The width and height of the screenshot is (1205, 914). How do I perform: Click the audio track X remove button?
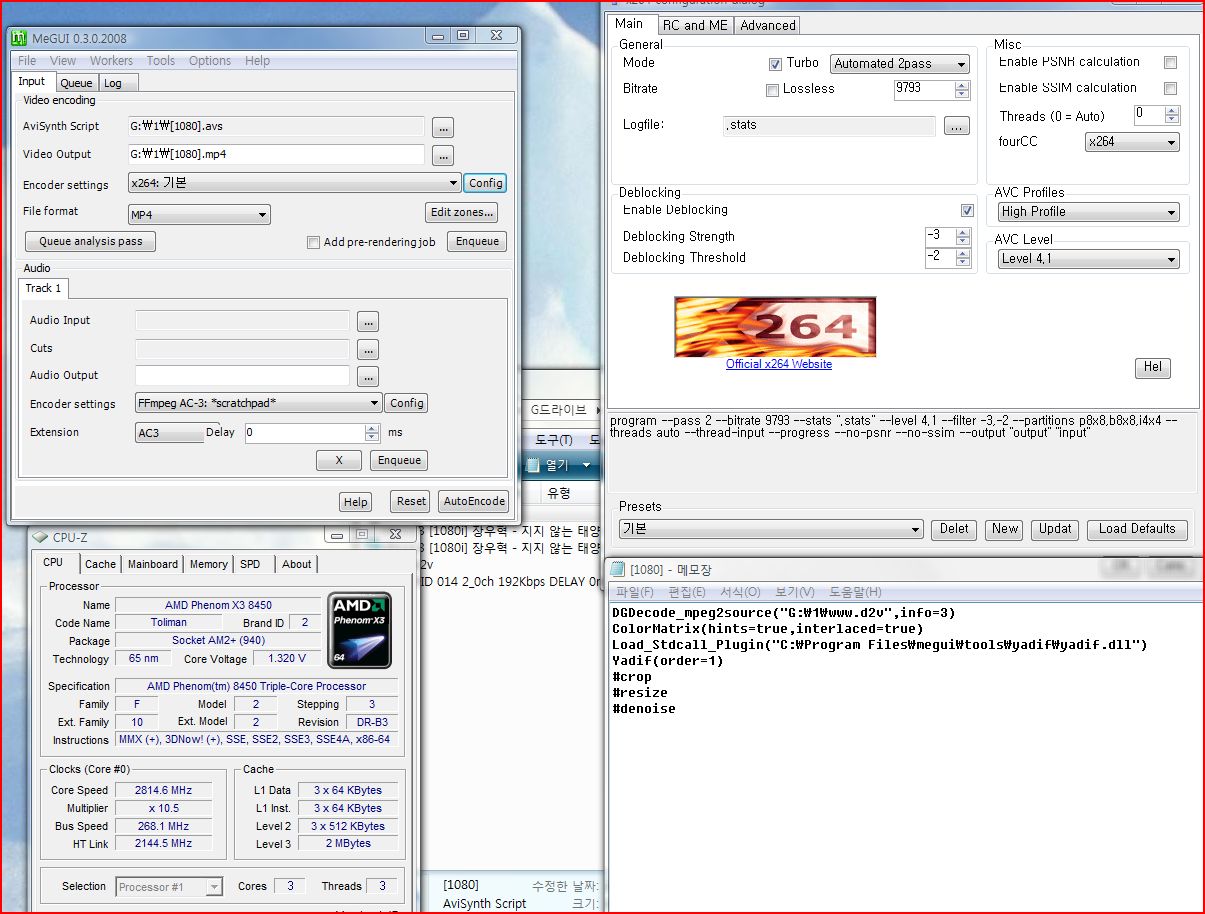pos(339,461)
